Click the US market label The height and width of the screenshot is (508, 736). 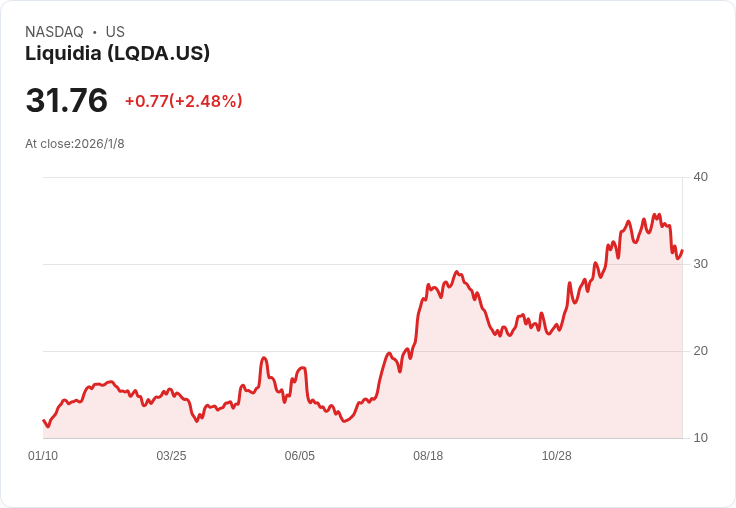coord(115,32)
